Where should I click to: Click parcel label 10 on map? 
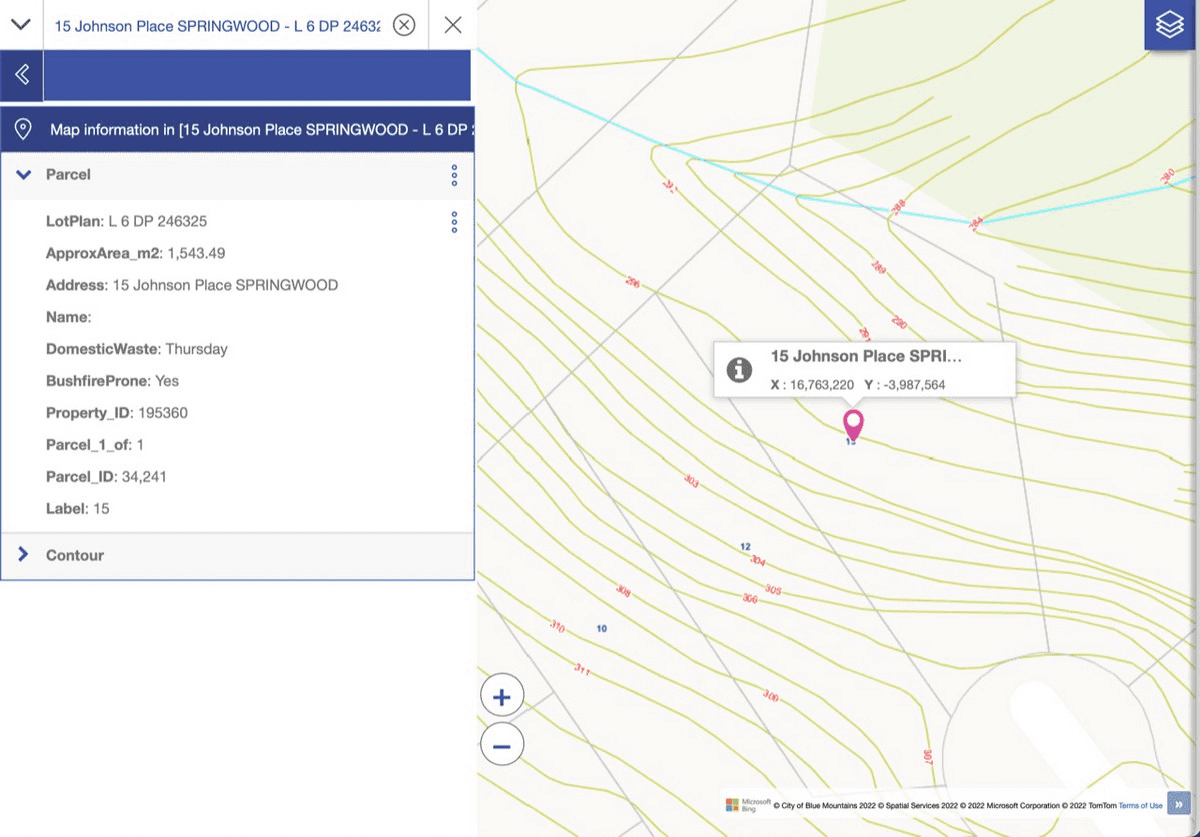601,629
